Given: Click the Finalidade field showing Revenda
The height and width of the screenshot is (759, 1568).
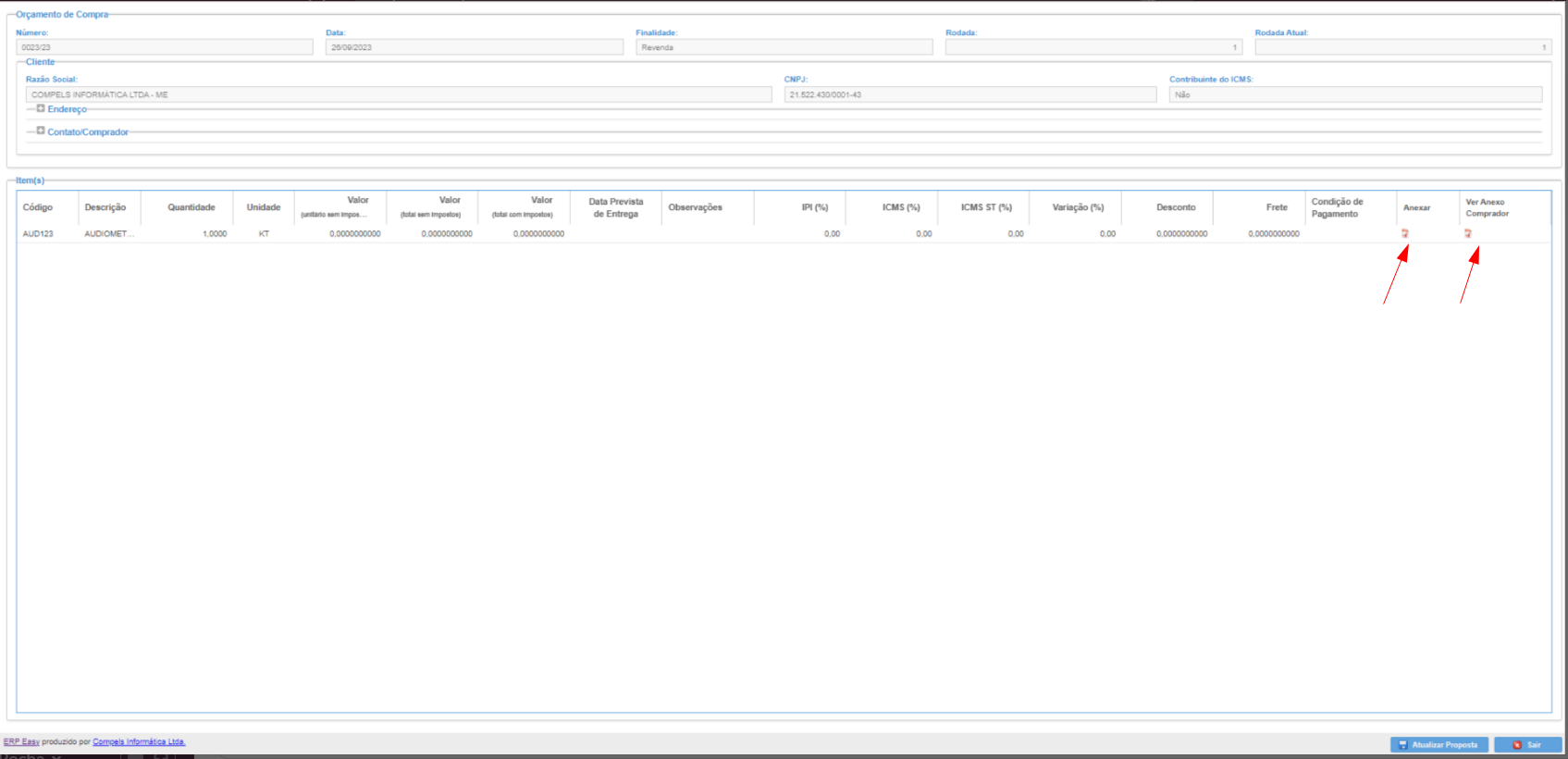Looking at the screenshot, I should click(784, 47).
